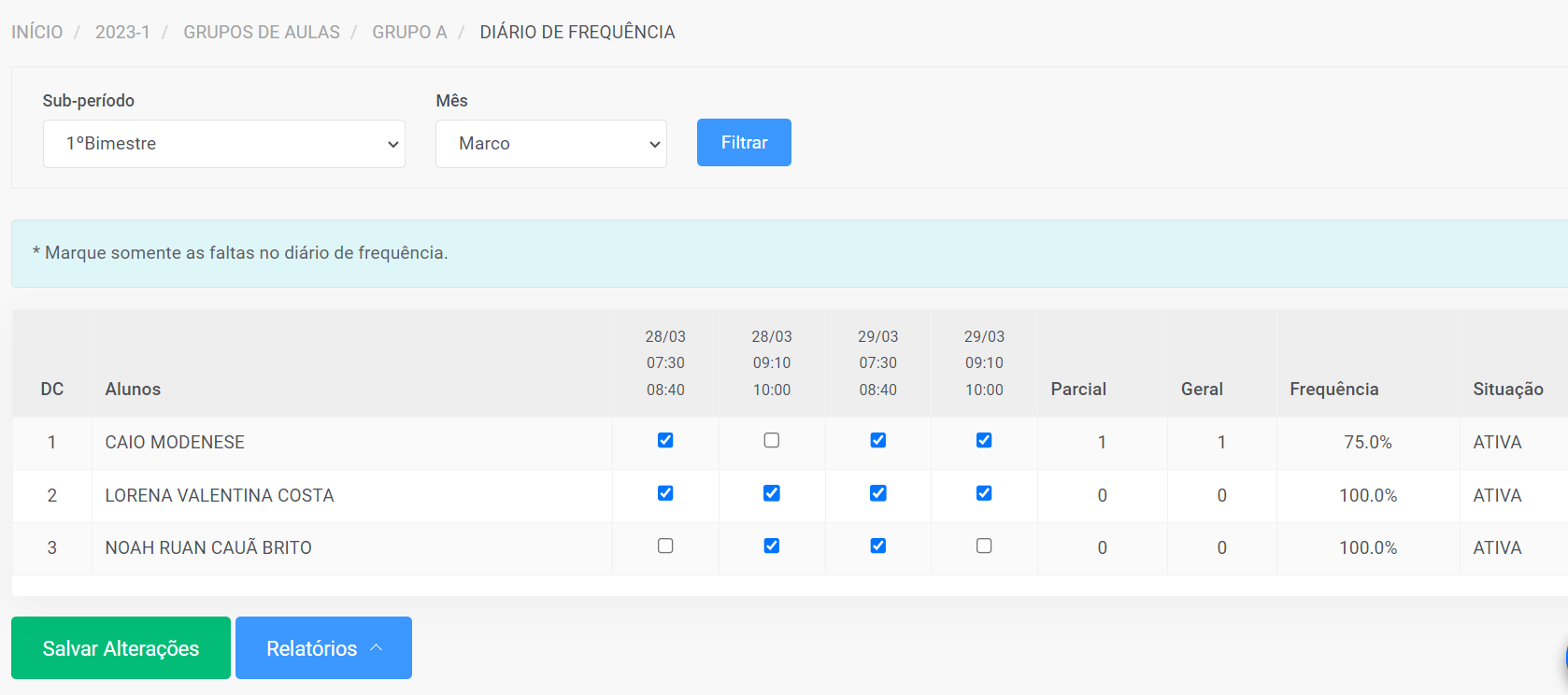The image size is (1568, 695).
Task: Check Caio Modenese absence for 28/03 09:10
Action: point(772,440)
